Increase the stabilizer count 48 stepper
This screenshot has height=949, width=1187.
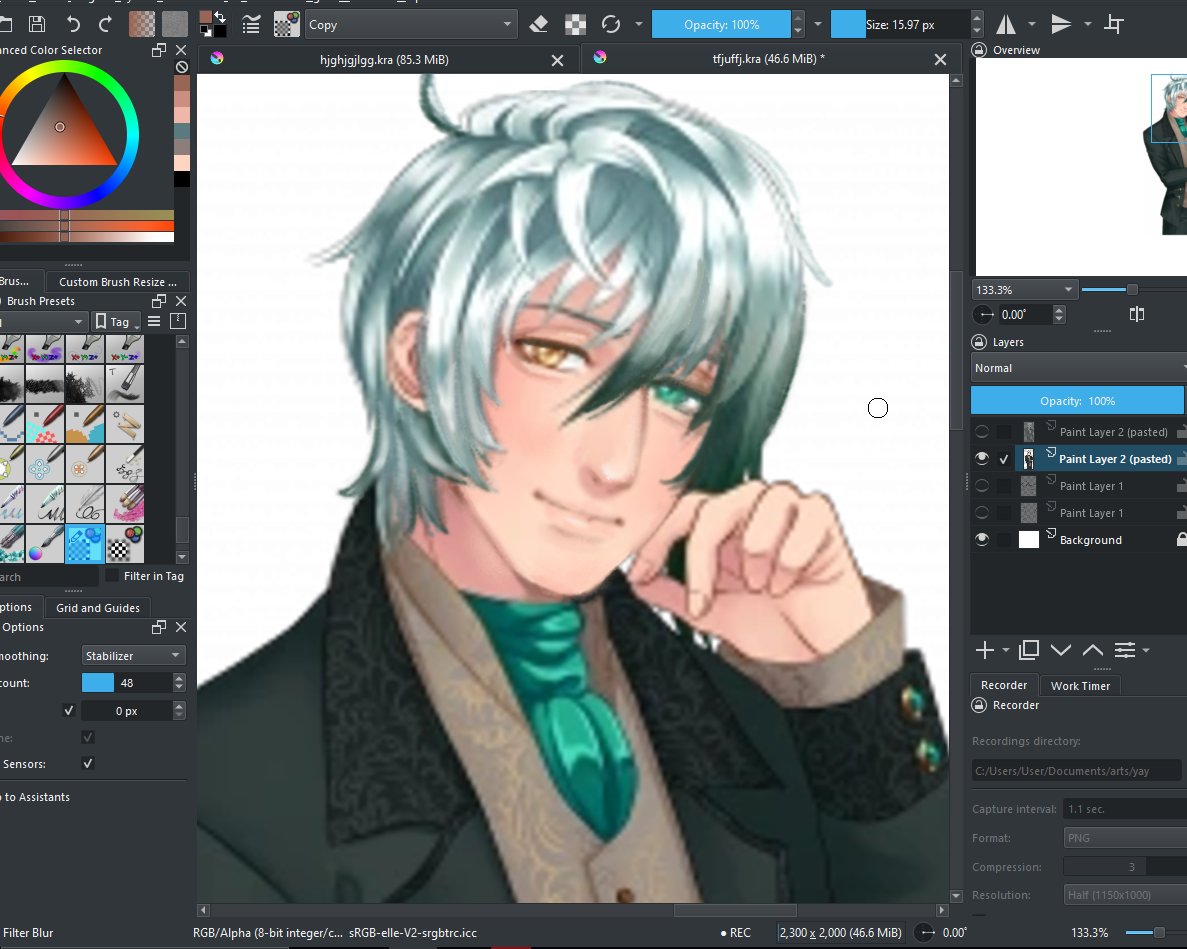179,678
